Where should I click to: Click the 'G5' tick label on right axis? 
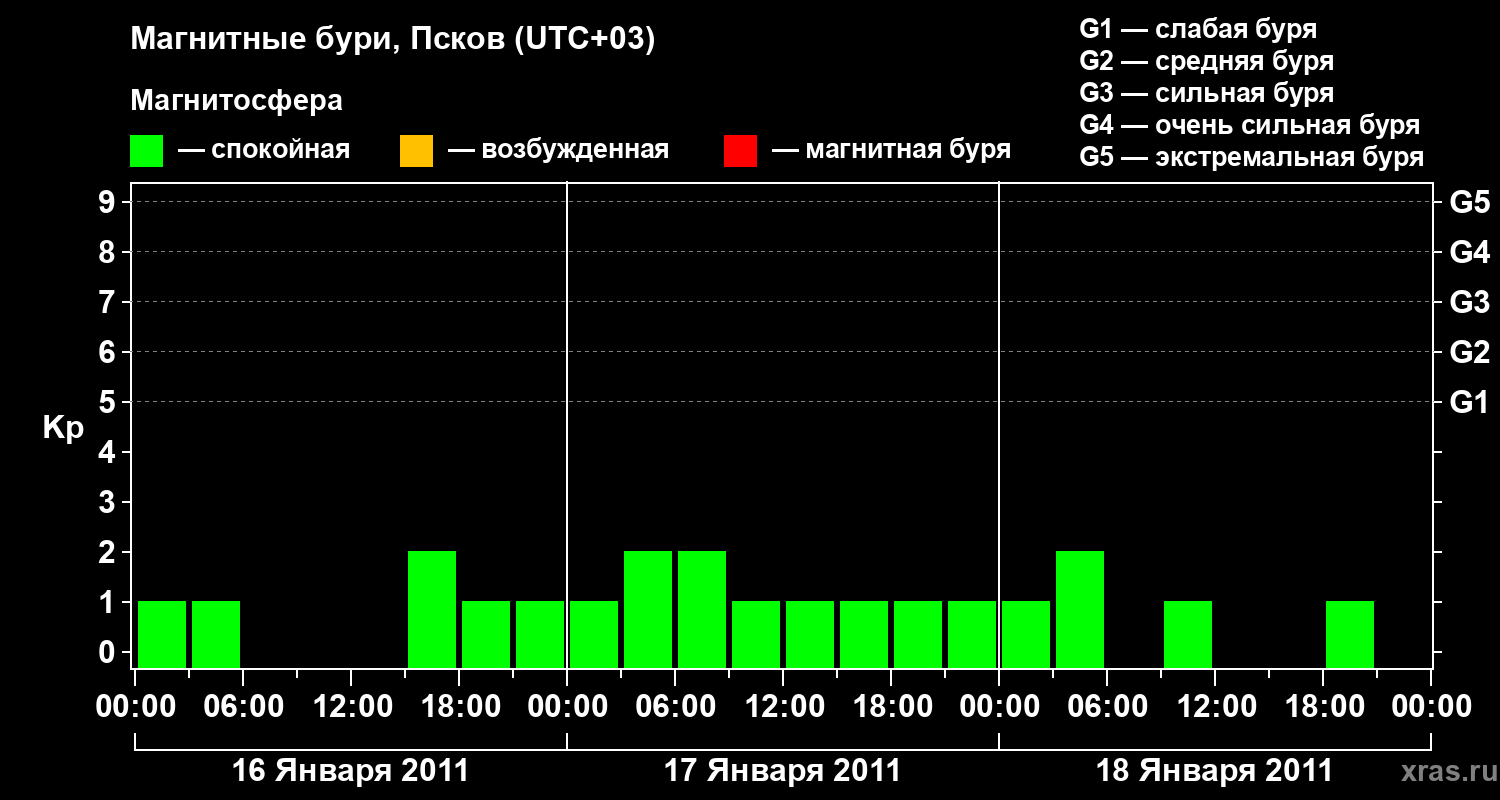click(1469, 202)
